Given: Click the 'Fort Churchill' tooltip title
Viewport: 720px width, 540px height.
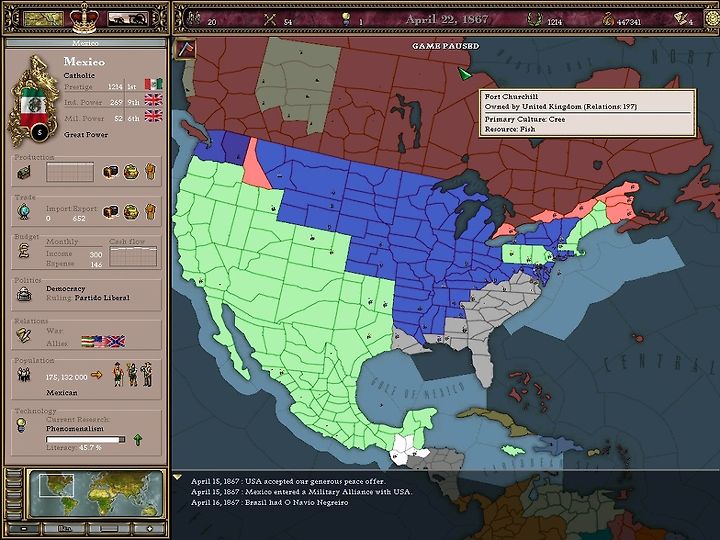Looking at the screenshot, I should [511, 96].
